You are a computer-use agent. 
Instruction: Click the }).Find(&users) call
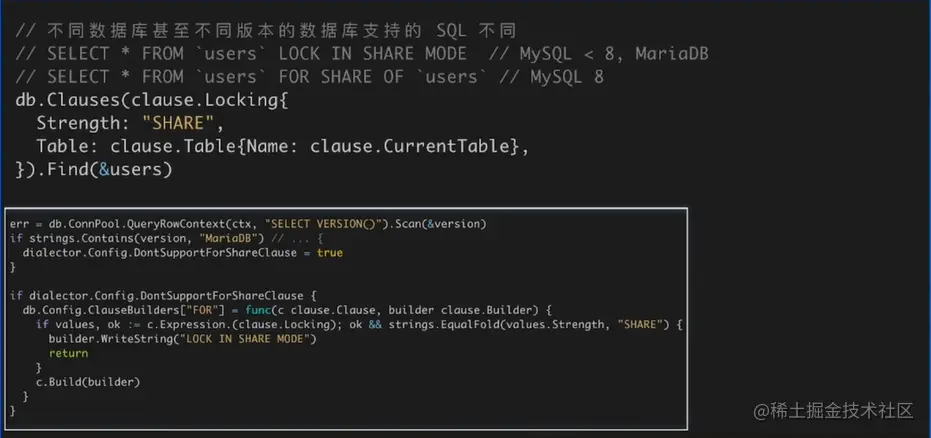pos(95,169)
